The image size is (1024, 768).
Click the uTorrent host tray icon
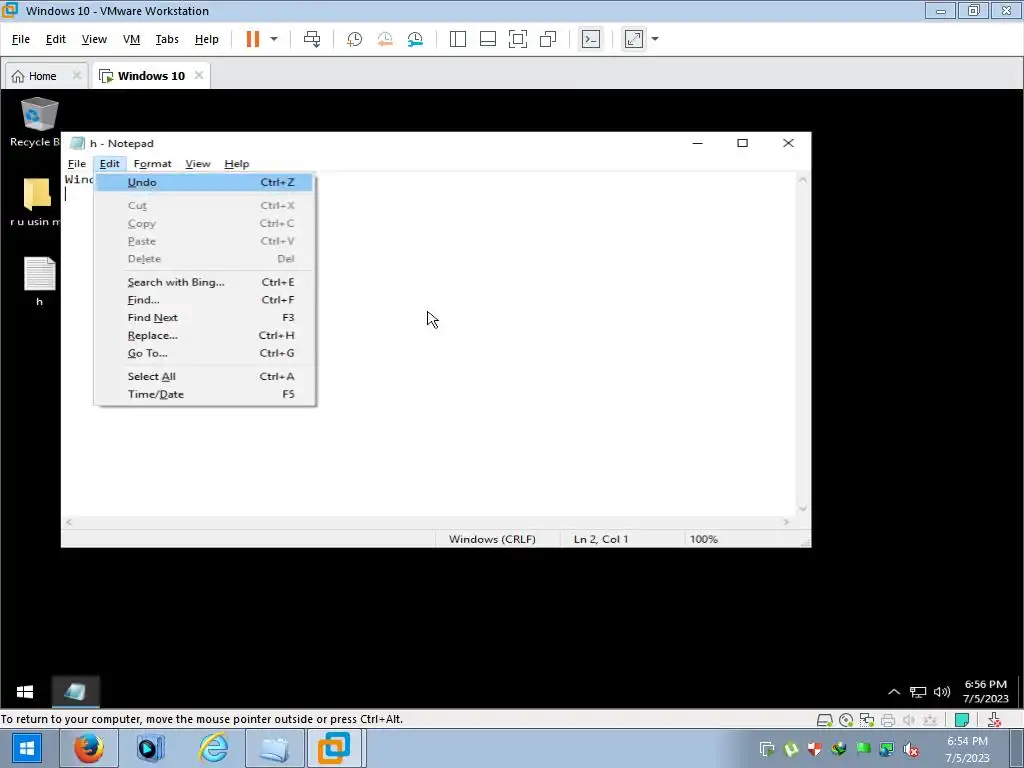click(791, 749)
